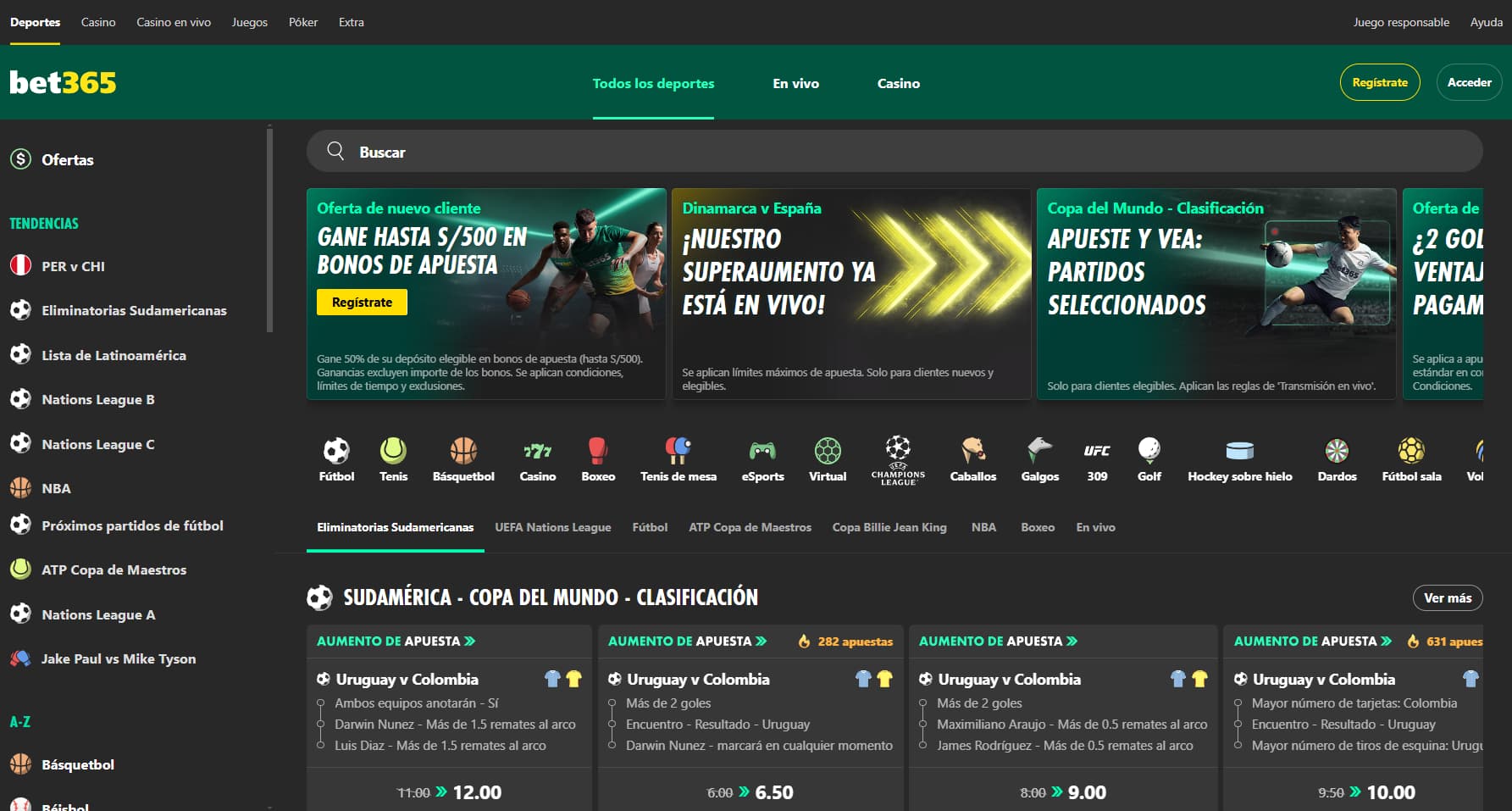Select the Dardos sport icon

pyautogui.click(x=1337, y=458)
